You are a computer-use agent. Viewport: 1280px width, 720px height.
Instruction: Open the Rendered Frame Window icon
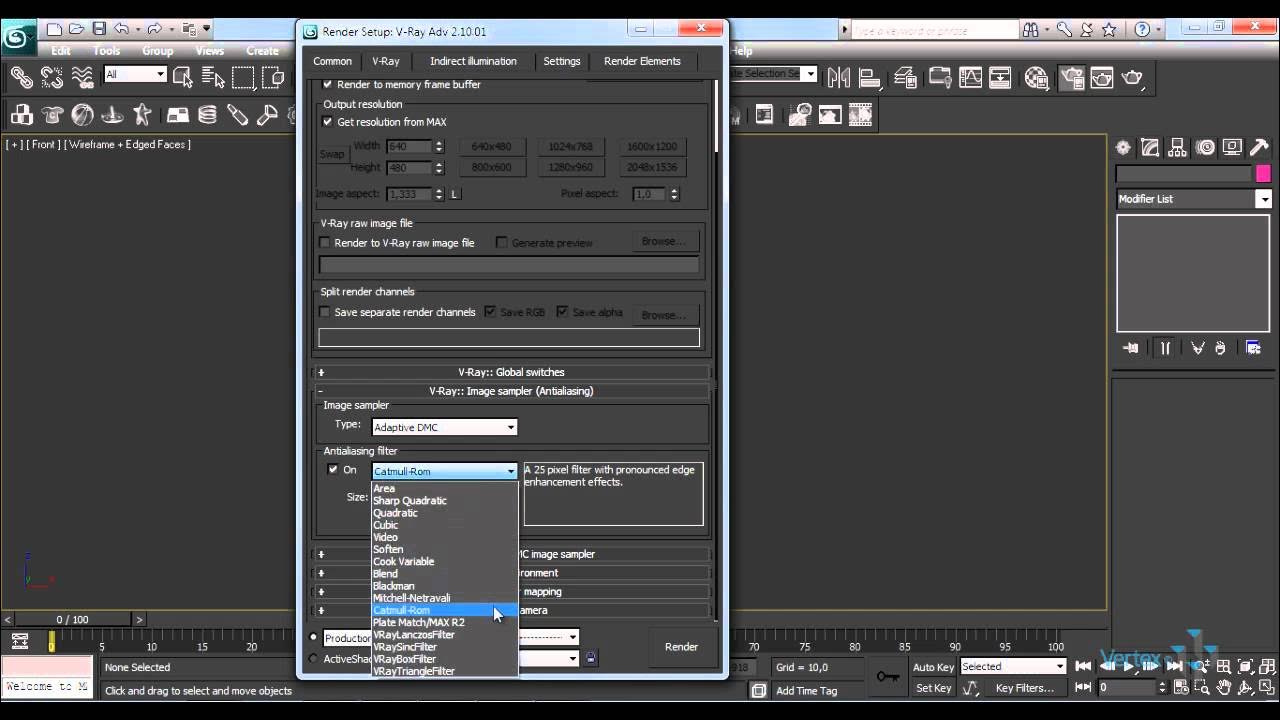1102,77
